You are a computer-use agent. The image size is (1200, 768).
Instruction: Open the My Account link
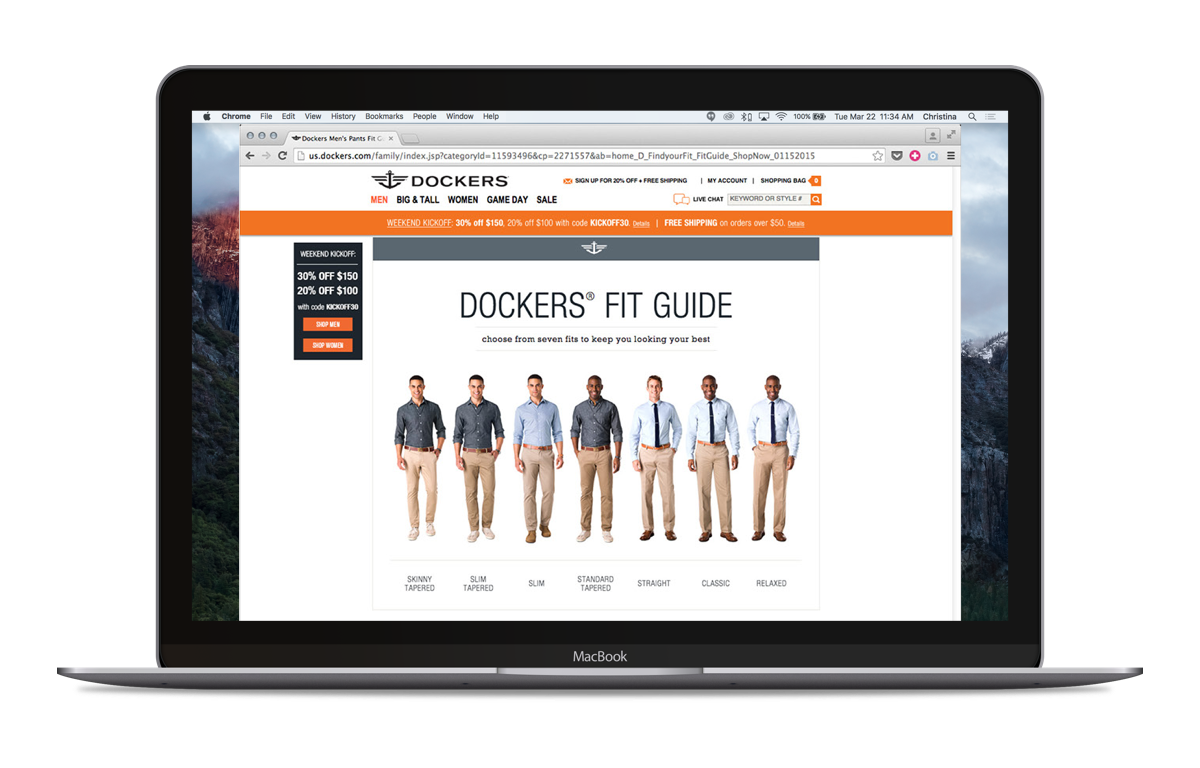[x=727, y=181]
